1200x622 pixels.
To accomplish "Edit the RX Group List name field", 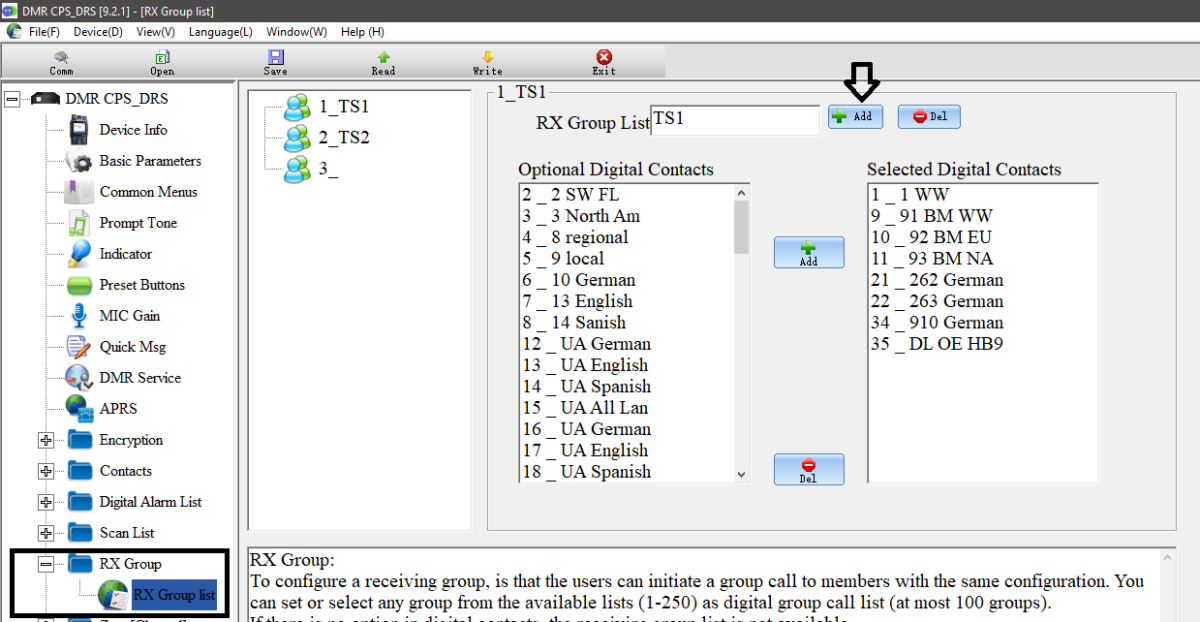I will click(x=735, y=119).
